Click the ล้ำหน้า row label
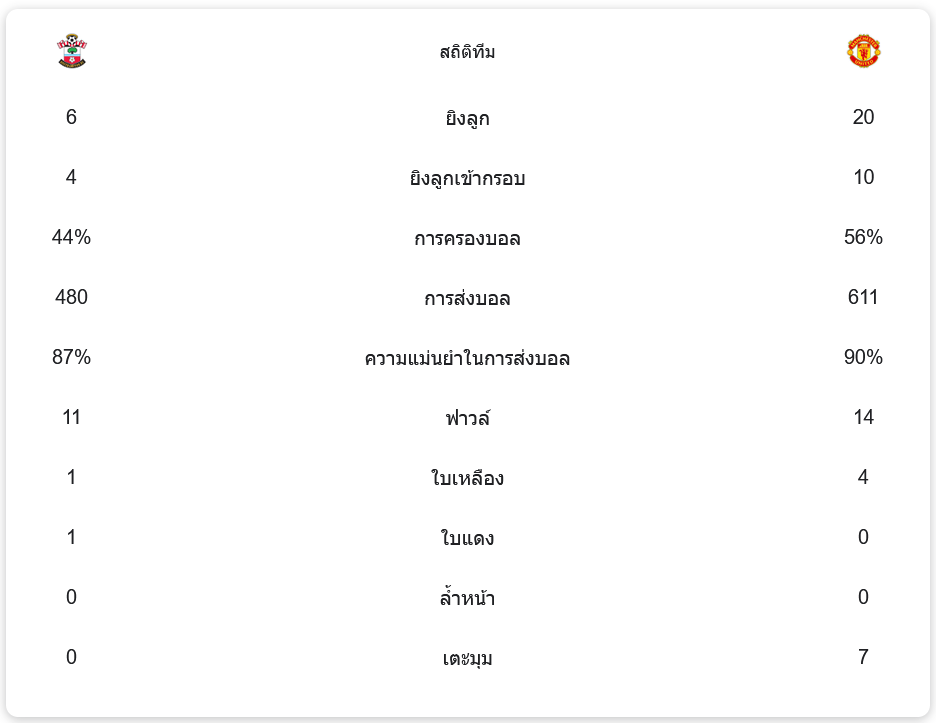This screenshot has height=723, width=936. [467, 599]
